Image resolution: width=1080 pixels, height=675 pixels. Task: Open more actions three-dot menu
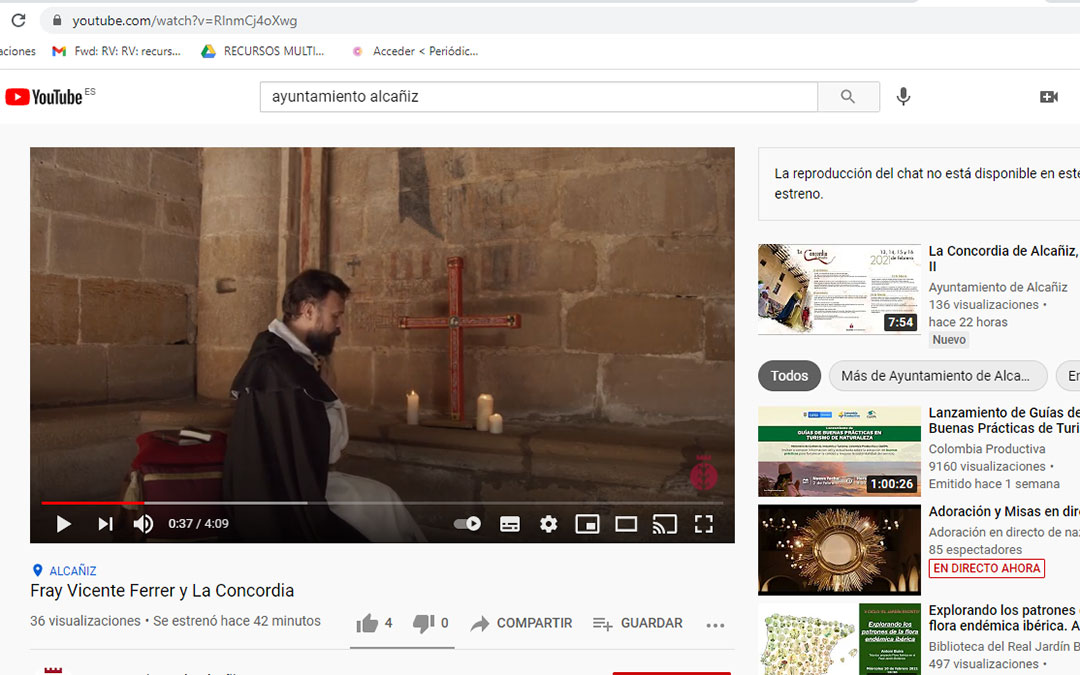click(x=715, y=625)
